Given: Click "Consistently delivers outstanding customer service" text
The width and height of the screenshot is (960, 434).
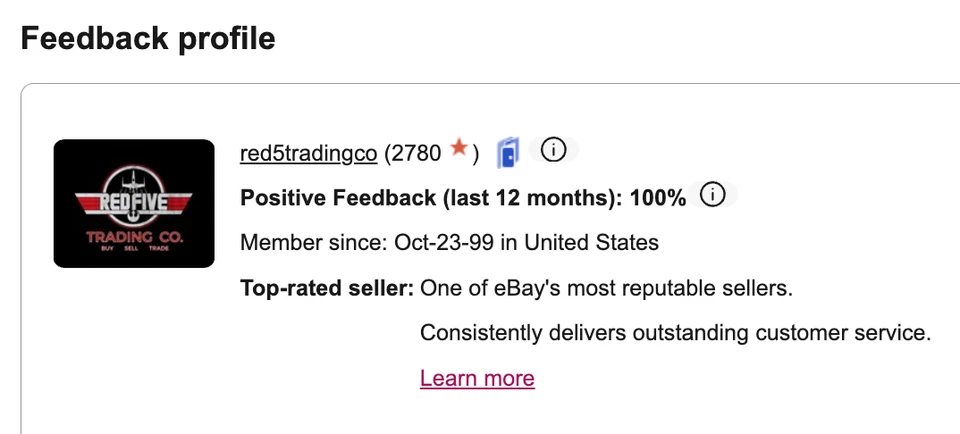Looking at the screenshot, I should click(x=675, y=332).
